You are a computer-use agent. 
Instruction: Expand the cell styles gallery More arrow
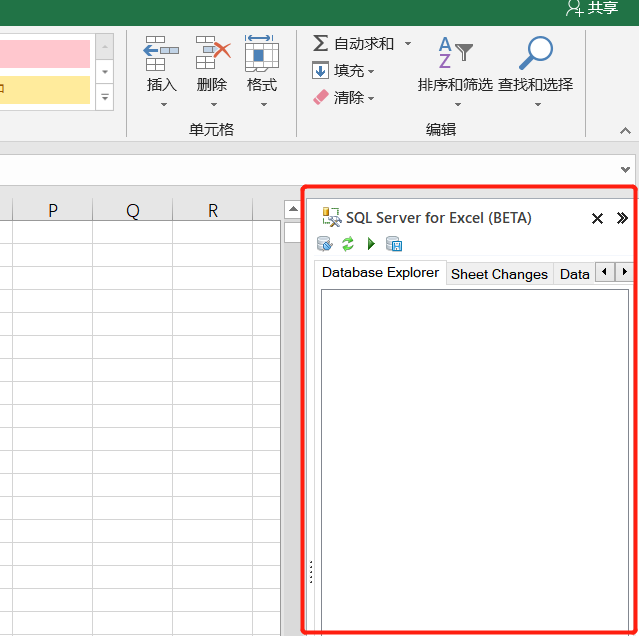(x=105, y=97)
